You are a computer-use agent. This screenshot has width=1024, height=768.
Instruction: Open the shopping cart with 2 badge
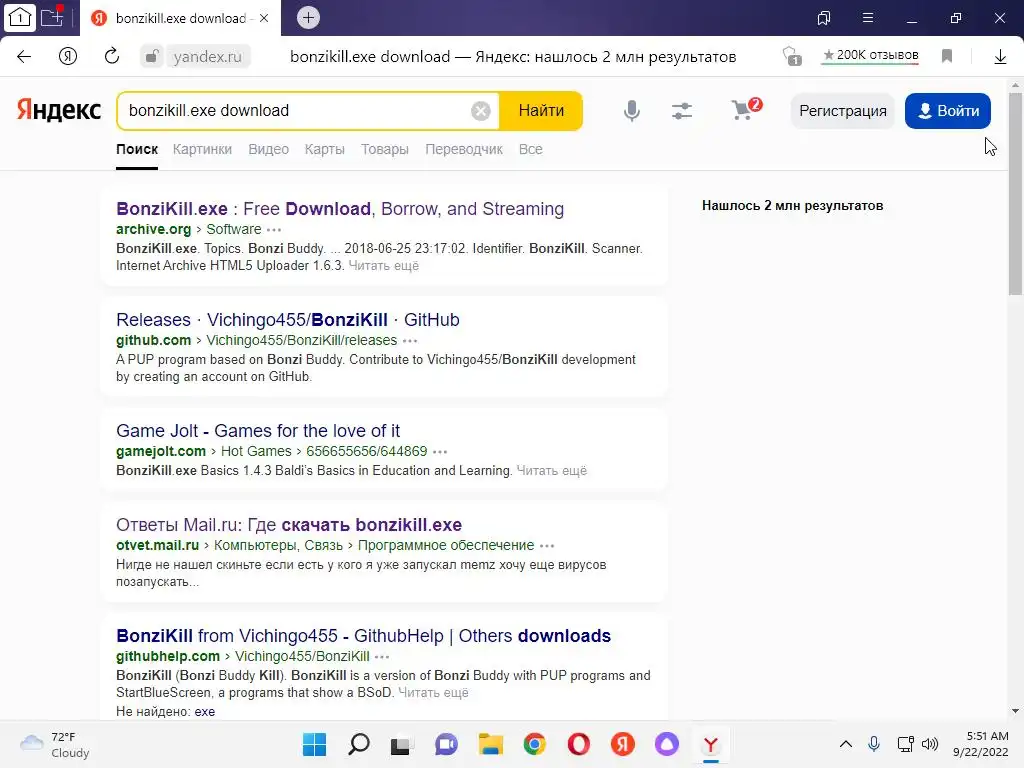(745, 109)
